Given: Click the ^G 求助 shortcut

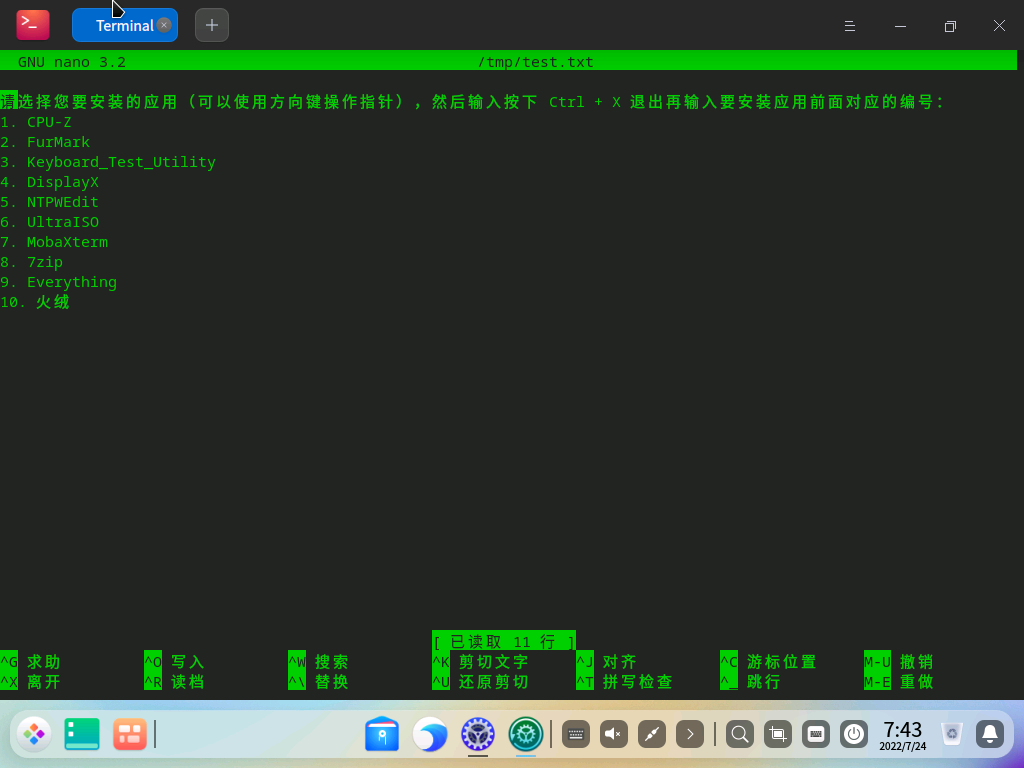Looking at the screenshot, I should (x=30, y=662).
